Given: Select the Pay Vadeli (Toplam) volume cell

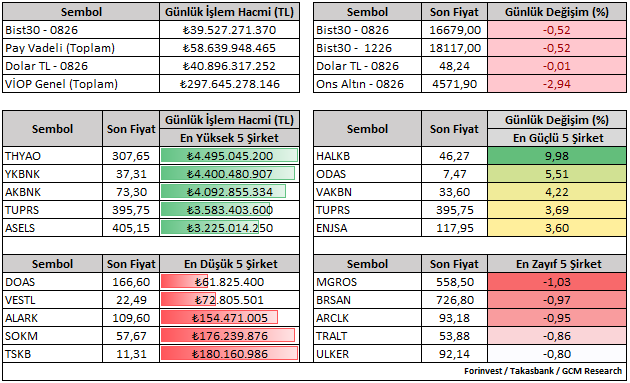Looking at the screenshot, I should coord(229,48).
